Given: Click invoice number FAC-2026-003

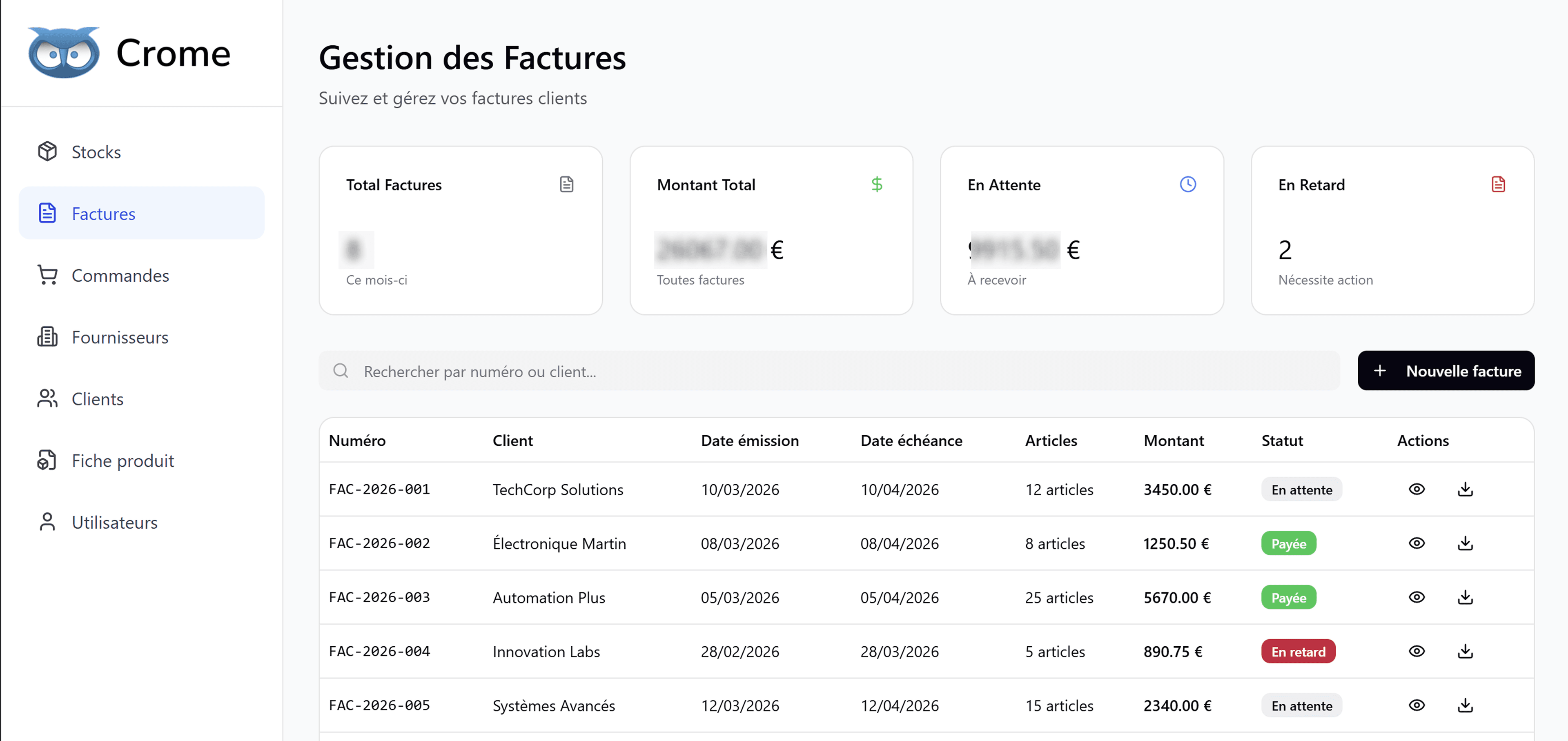Looking at the screenshot, I should pos(379,597).
